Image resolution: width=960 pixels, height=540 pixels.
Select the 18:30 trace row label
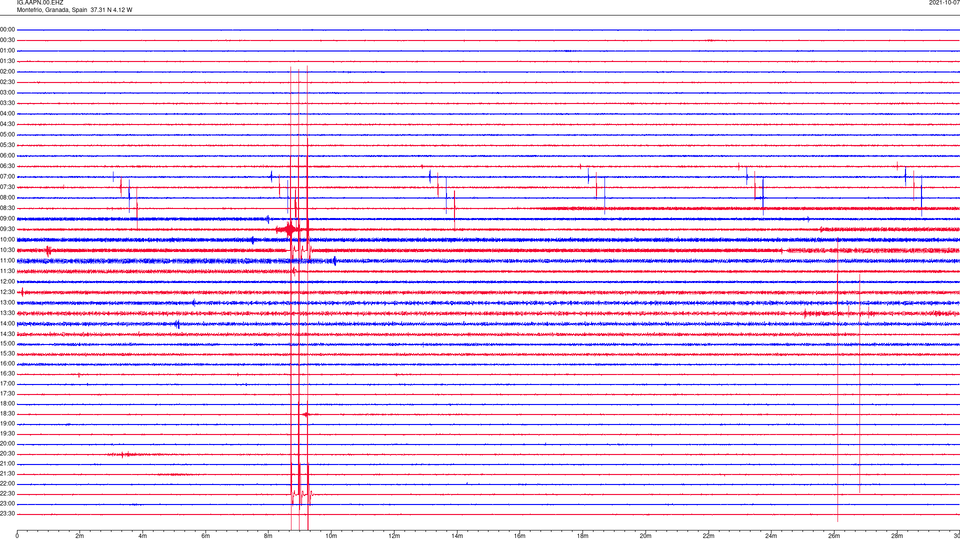click(7, 413)
